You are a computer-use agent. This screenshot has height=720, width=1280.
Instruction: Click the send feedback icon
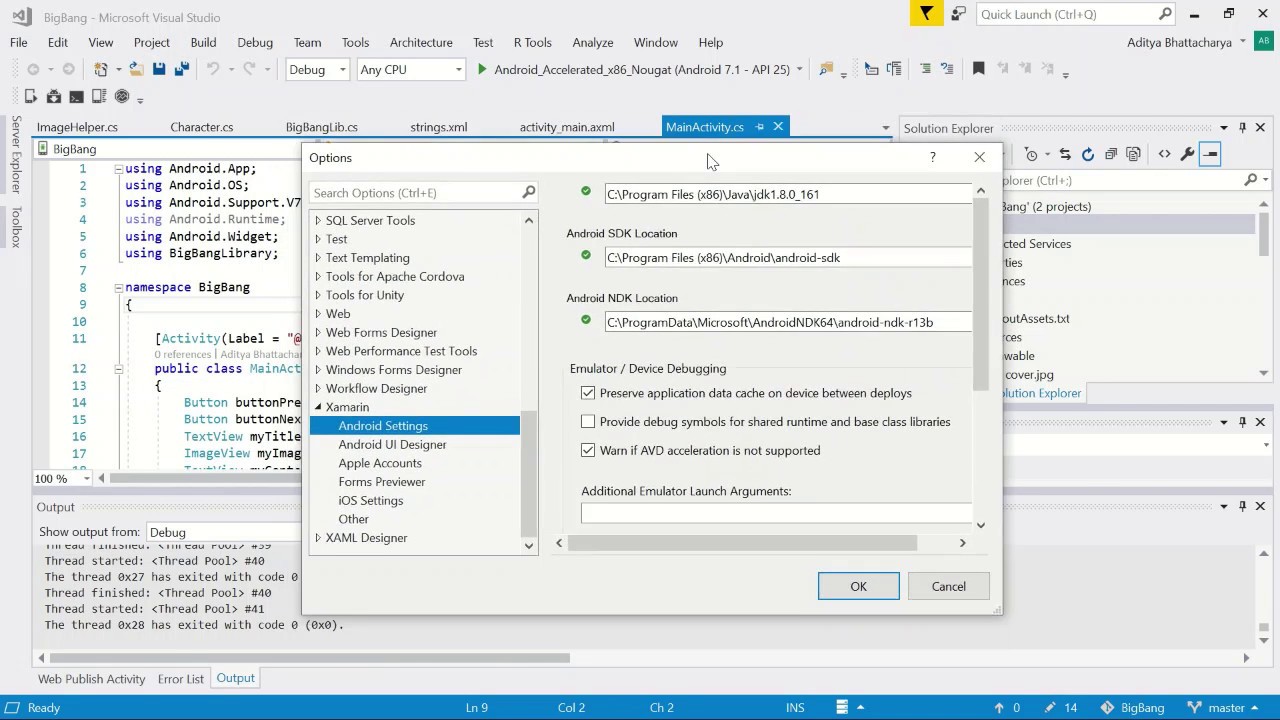pyautogui.click(x=958, y=14)
